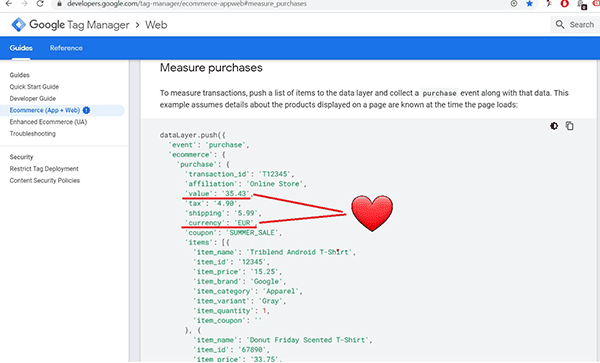Open Quick Start Guide in sidebar
The image size is (600, 363).
pos(34,87)
